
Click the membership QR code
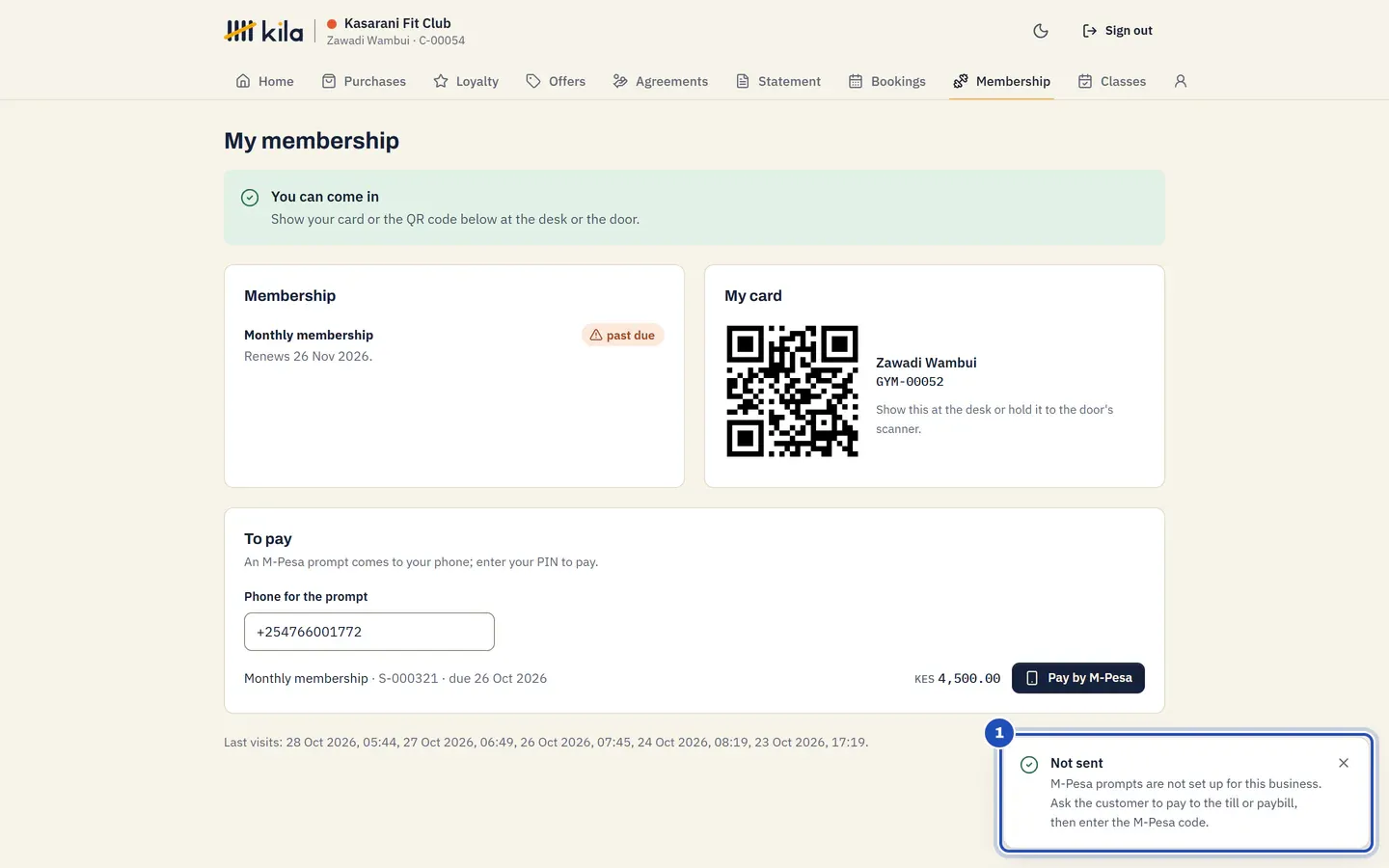point(792,391)
